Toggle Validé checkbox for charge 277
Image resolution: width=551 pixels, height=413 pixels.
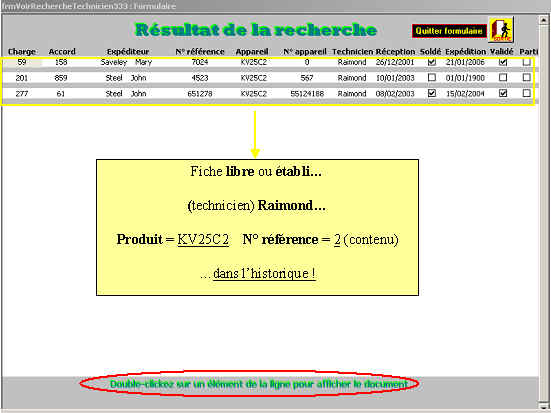[x=503, y=93]
